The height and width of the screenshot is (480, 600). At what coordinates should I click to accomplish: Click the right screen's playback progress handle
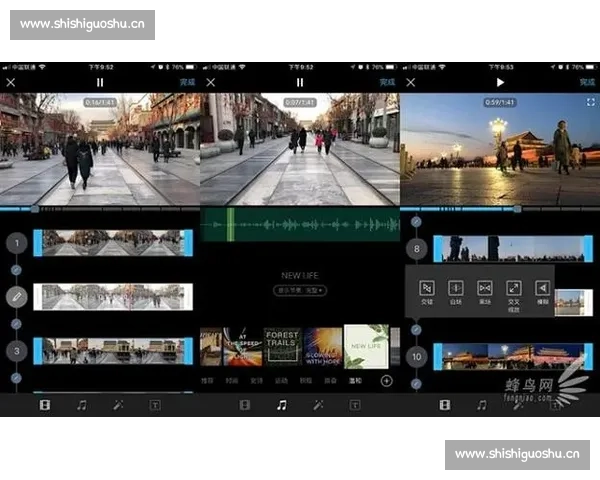[x=517, y=209]
